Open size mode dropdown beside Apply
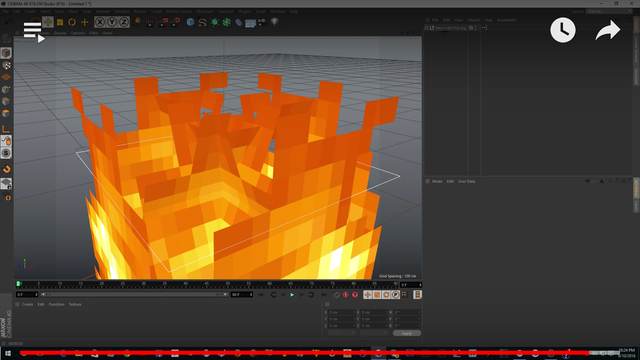Viewport: 640px width, 360px height. [x=374, y=333]
